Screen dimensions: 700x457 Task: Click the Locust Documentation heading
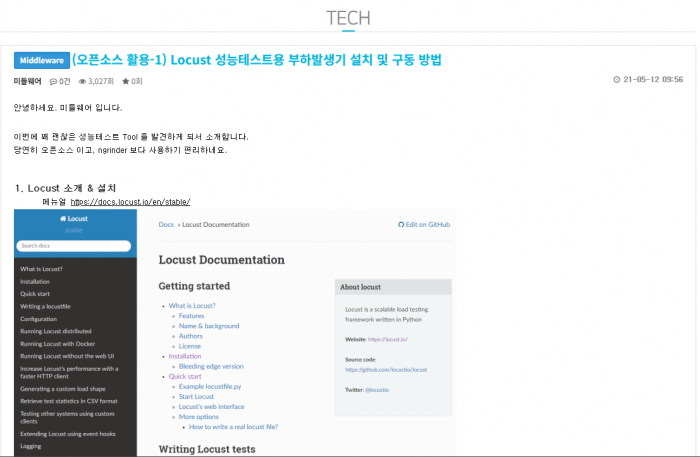[221, 260]
